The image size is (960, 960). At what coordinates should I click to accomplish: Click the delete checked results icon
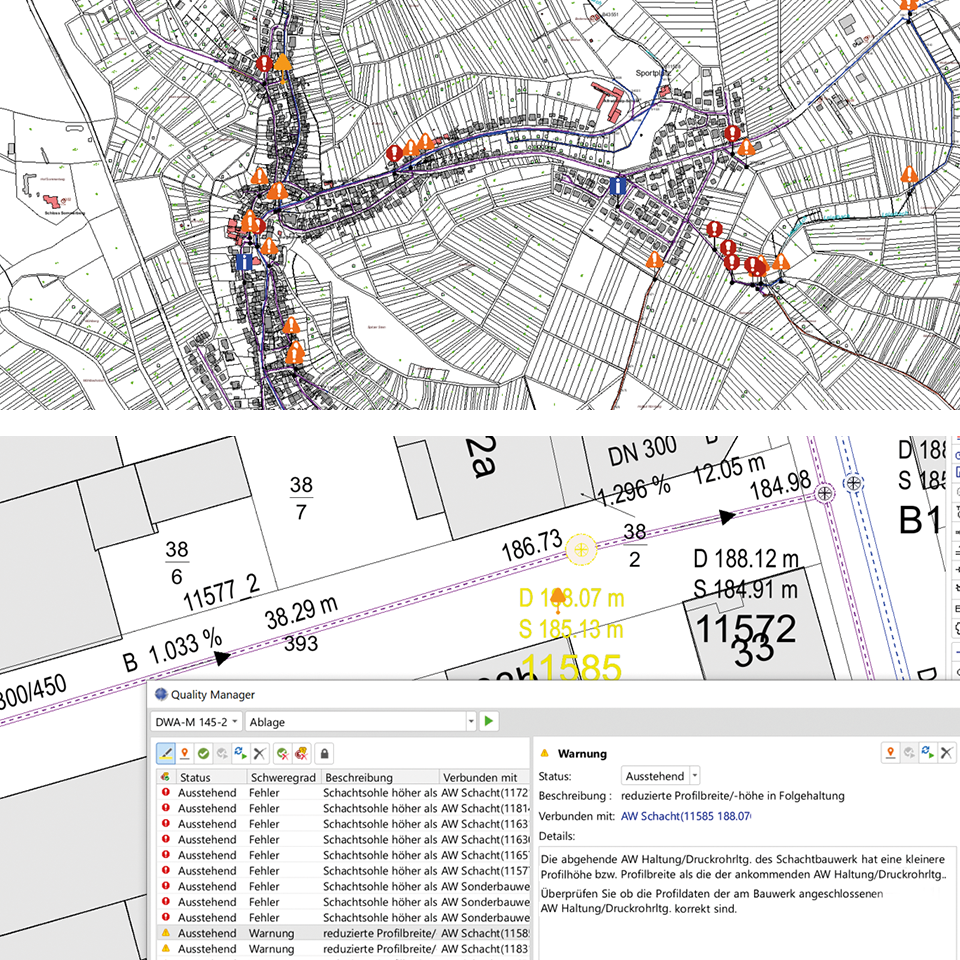click(x=283, y=753)
